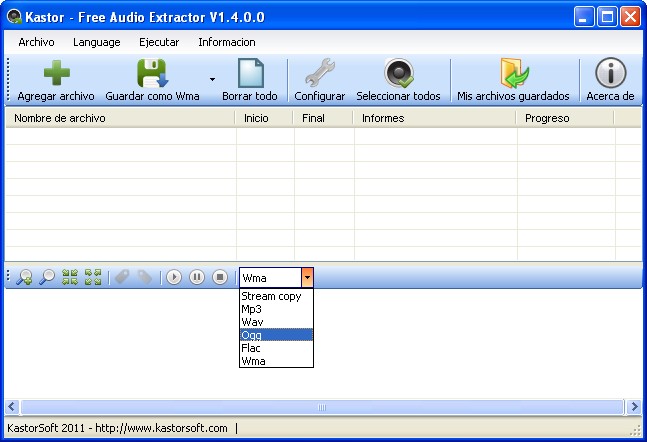Choose Flac from the format list
The height and width of the screenshot is (442, 647).
click(x=276, y=348)
